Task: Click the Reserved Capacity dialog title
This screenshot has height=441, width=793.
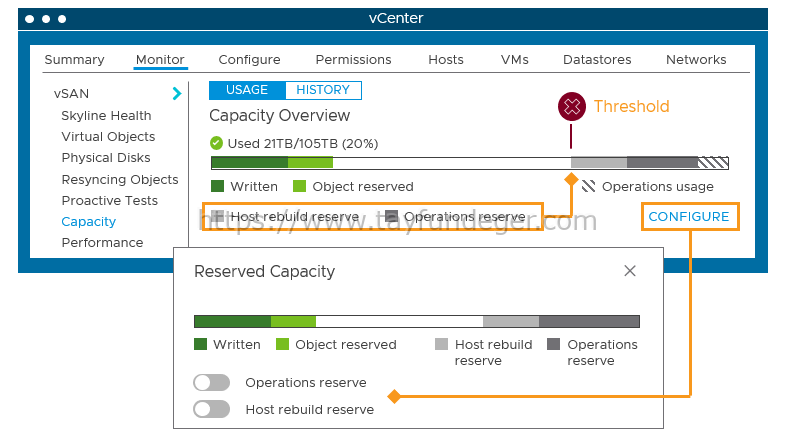Action: (265, 272)
